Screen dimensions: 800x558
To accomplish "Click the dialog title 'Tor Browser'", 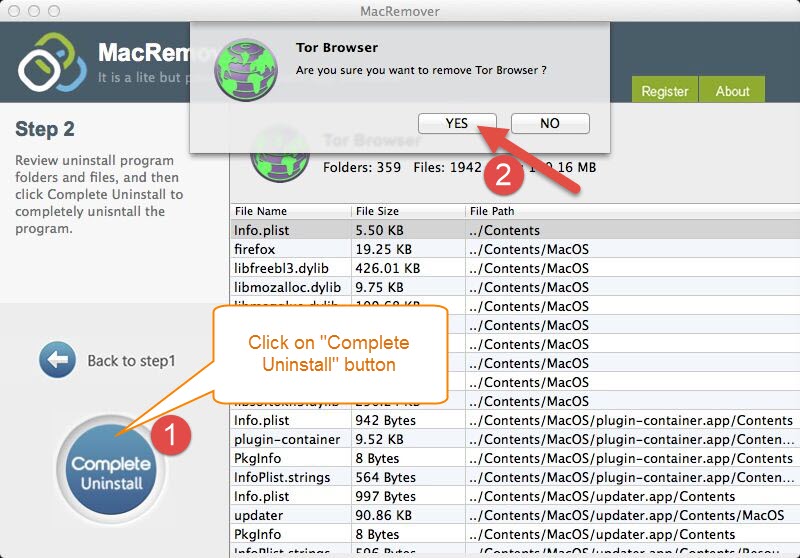I will [337, 47].
